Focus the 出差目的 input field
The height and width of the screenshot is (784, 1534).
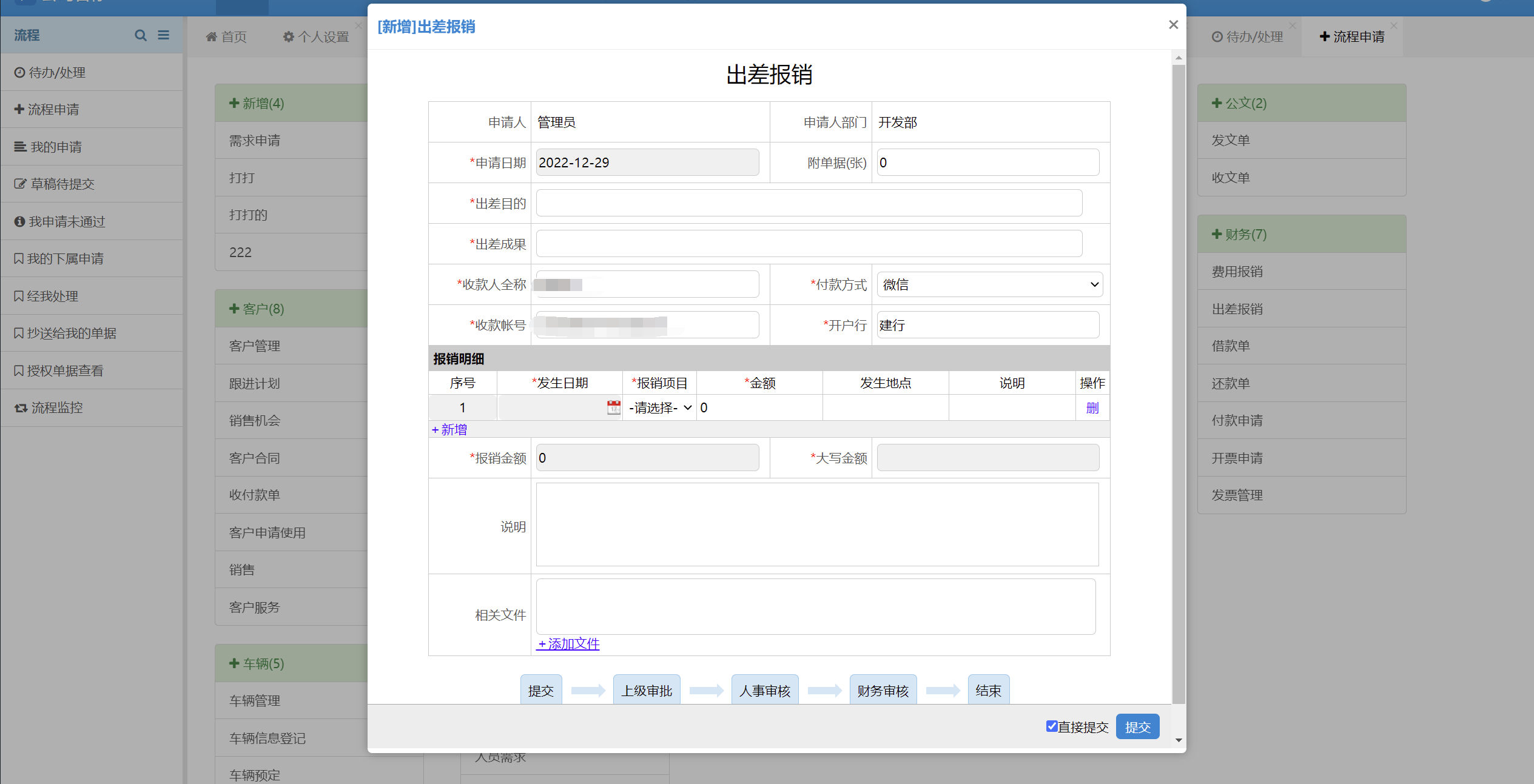click(x=809, y=203)
